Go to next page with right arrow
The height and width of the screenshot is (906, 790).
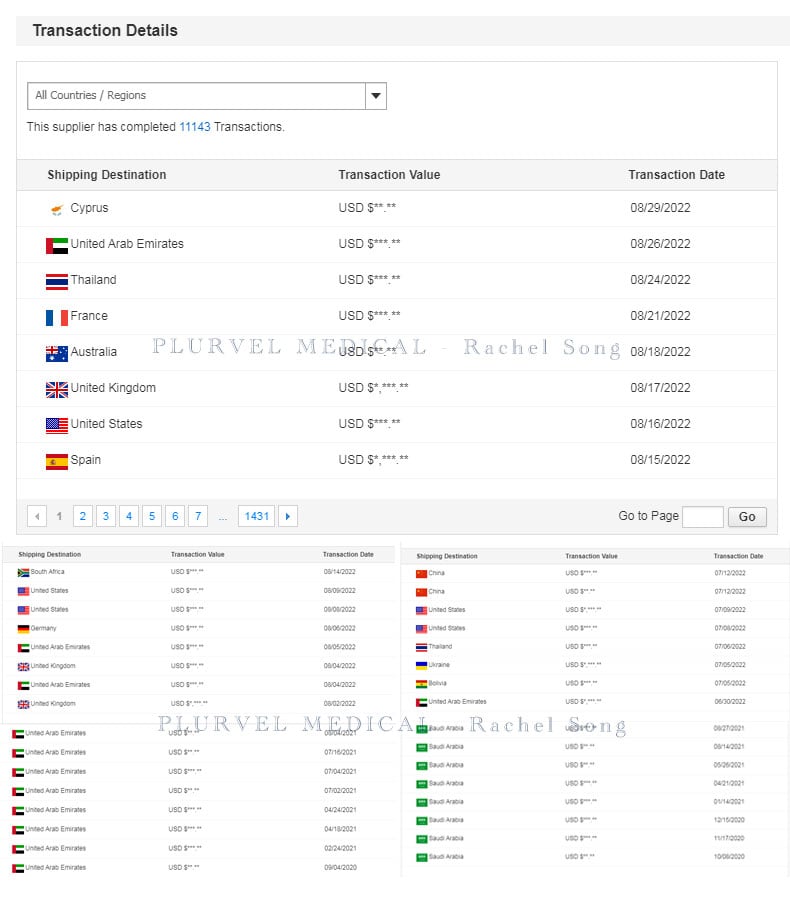(288, 516)
